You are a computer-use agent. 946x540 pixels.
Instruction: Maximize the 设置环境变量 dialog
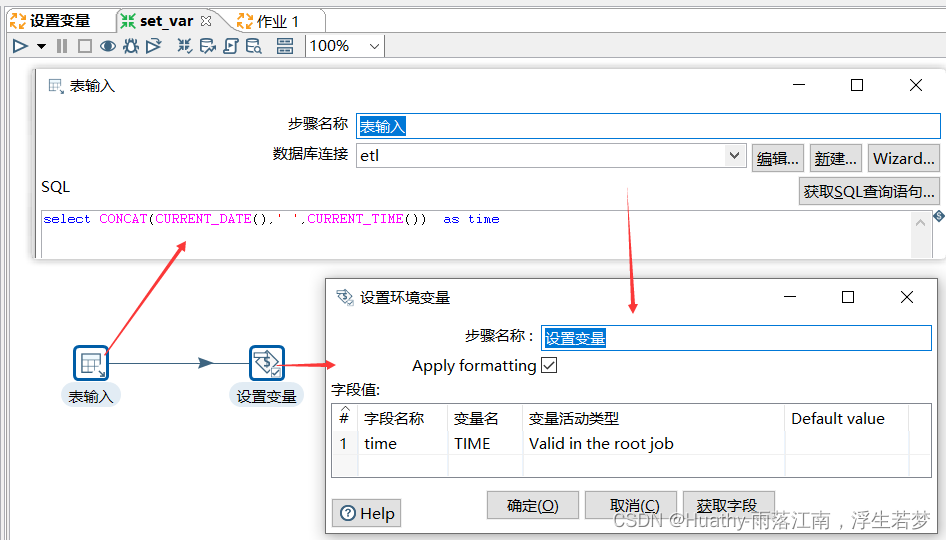point(848,297)
